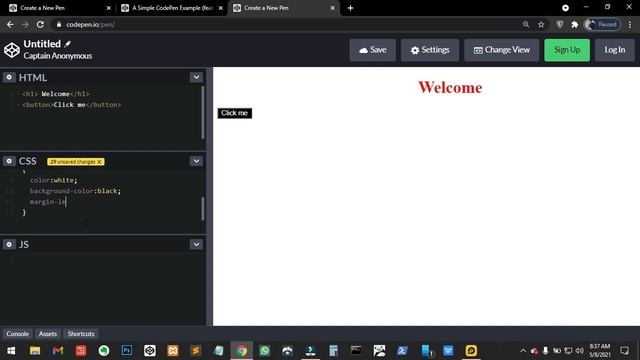Click the CSS editor vertical scrollbar
640x360 pixels.
[203, 209]
